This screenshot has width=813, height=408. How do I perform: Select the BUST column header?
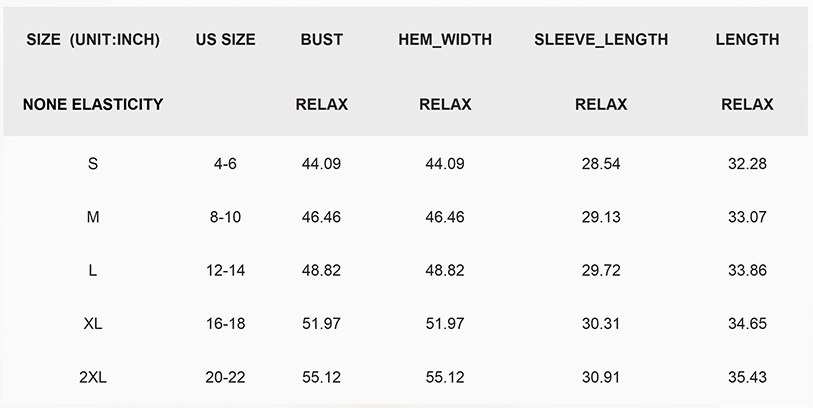(x=321, y=40)
